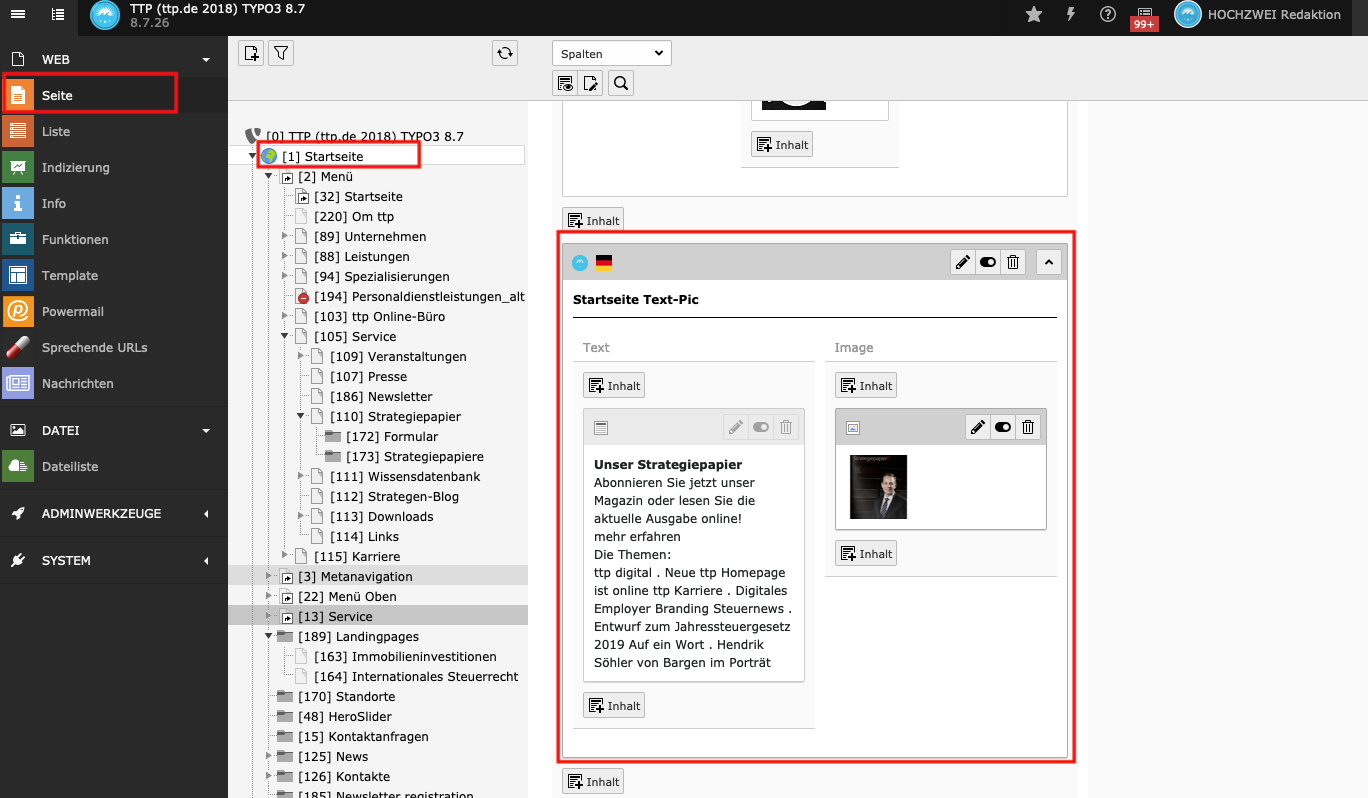
Task: Click the bookmarks star icon
Action: pyautogui.click(x=1034, y=14)
